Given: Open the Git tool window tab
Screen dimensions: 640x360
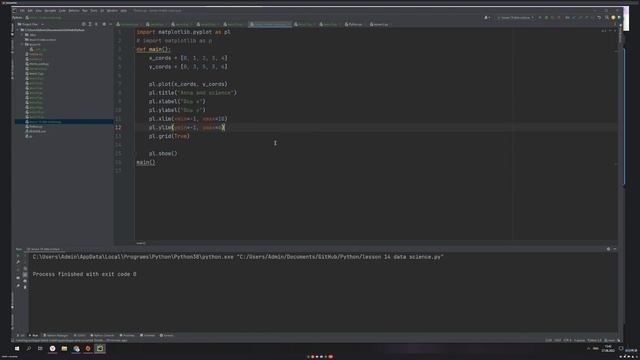Looking at the screenshot, I should (x=21, y=336).
